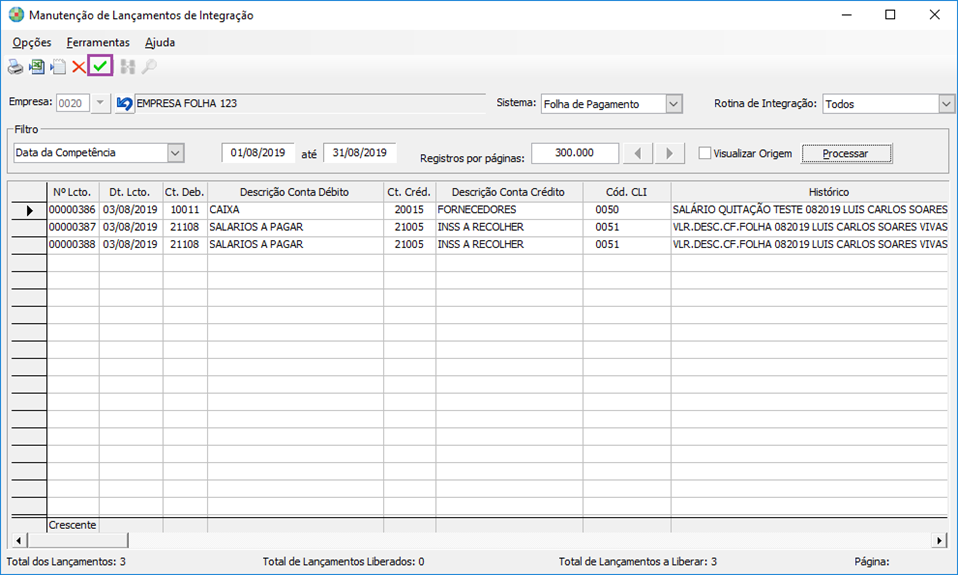958x575 pixels.
Task: Open the Empresa code dropdown arrow
Action: [x=100, y=103]
